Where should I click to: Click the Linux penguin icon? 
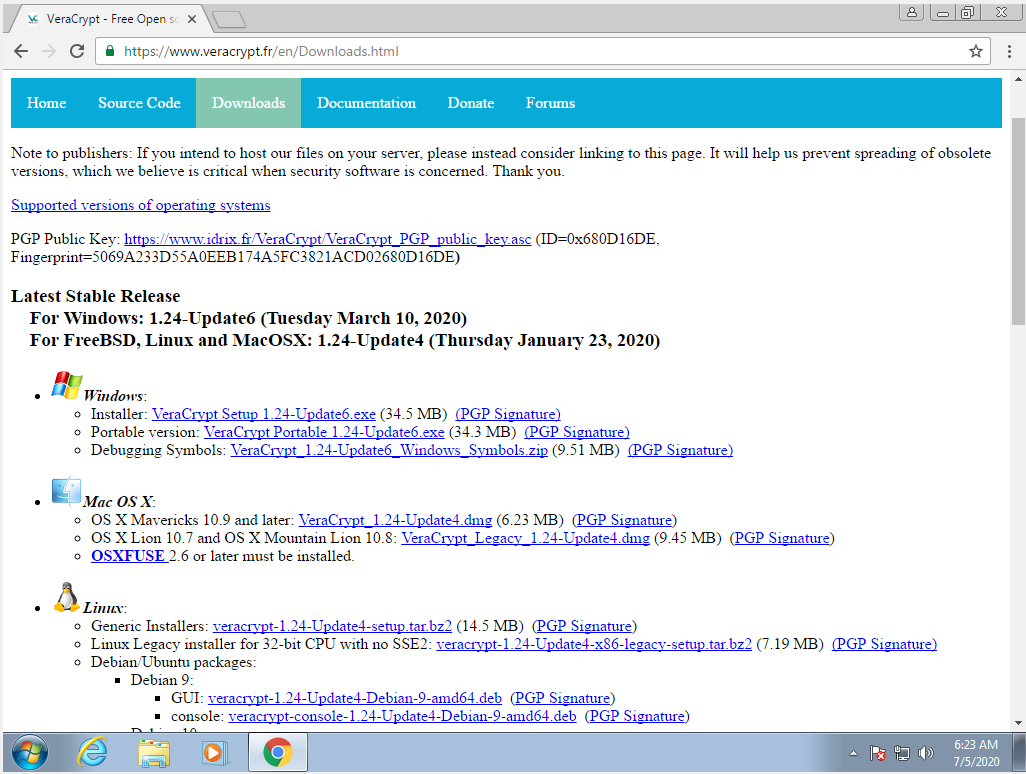[x=67, y=598]
